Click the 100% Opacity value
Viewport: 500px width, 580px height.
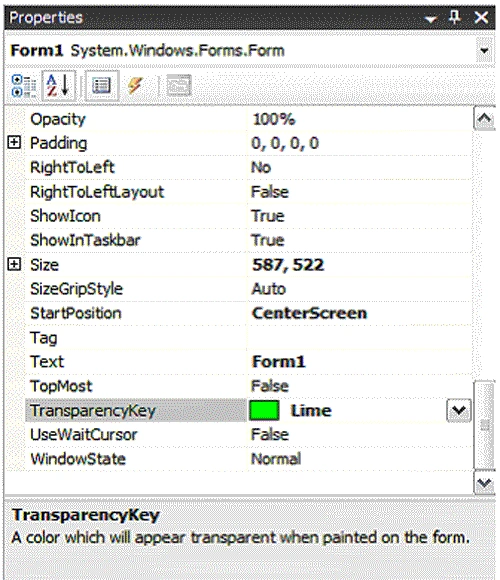[x=274, y=119]
